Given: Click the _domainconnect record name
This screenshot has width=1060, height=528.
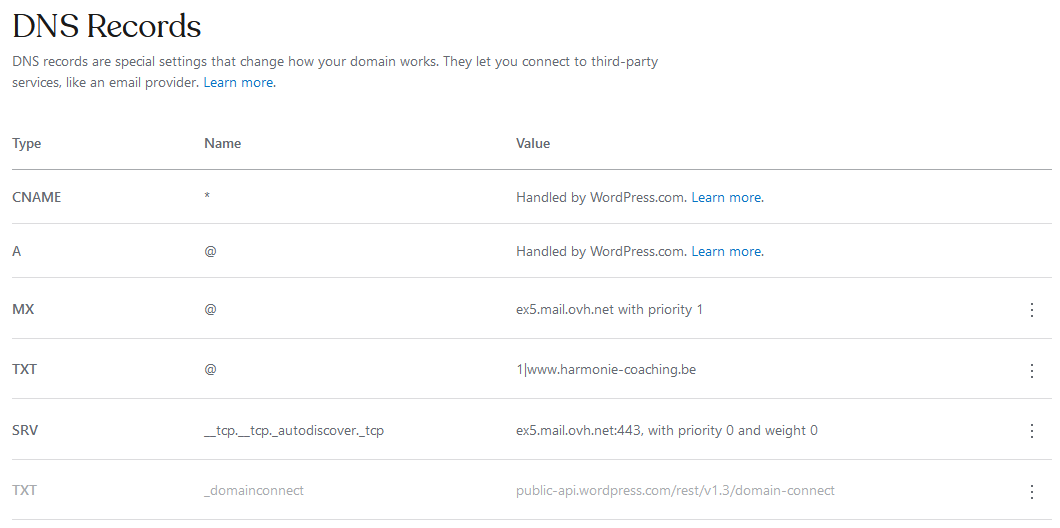Looking at the screenshot, I should pyautogui.click(x=254, y=491).
